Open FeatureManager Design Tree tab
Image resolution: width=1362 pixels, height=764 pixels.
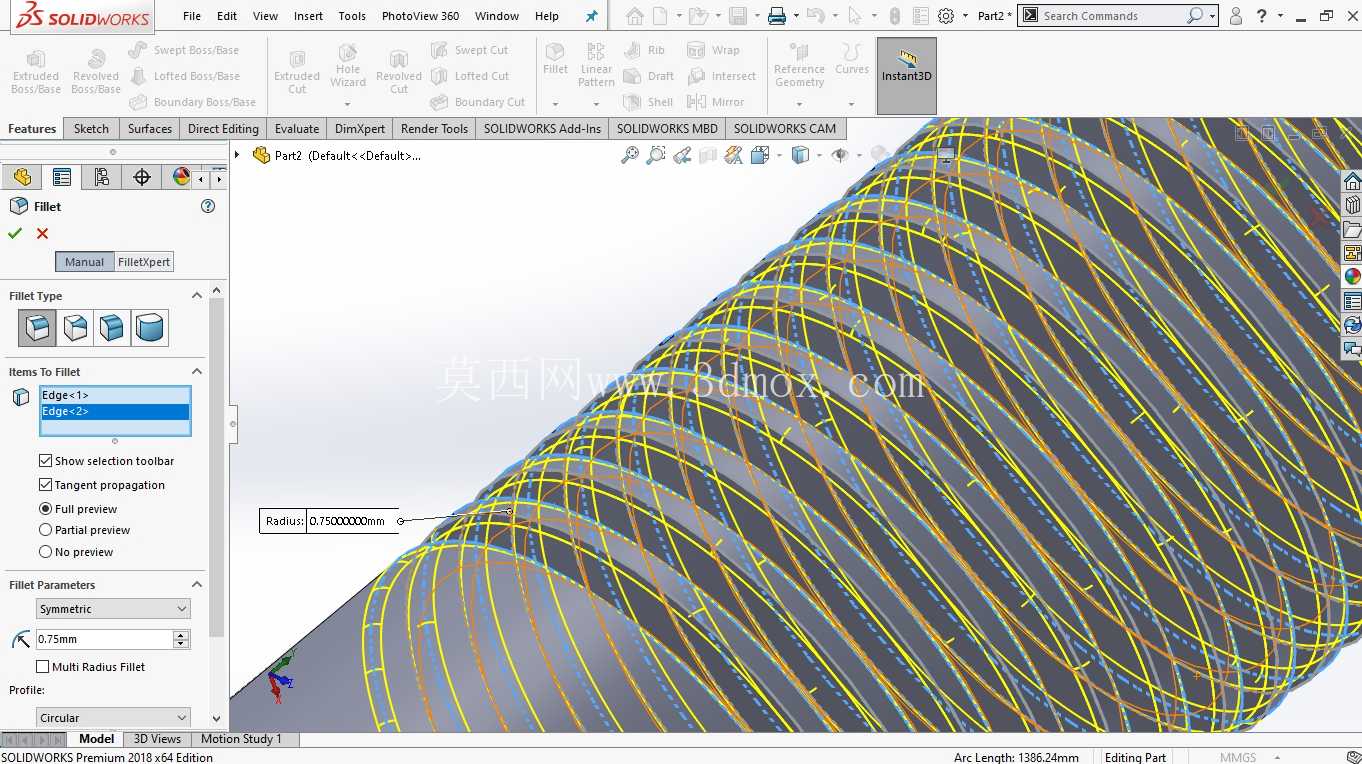click(x=22, y=177)
